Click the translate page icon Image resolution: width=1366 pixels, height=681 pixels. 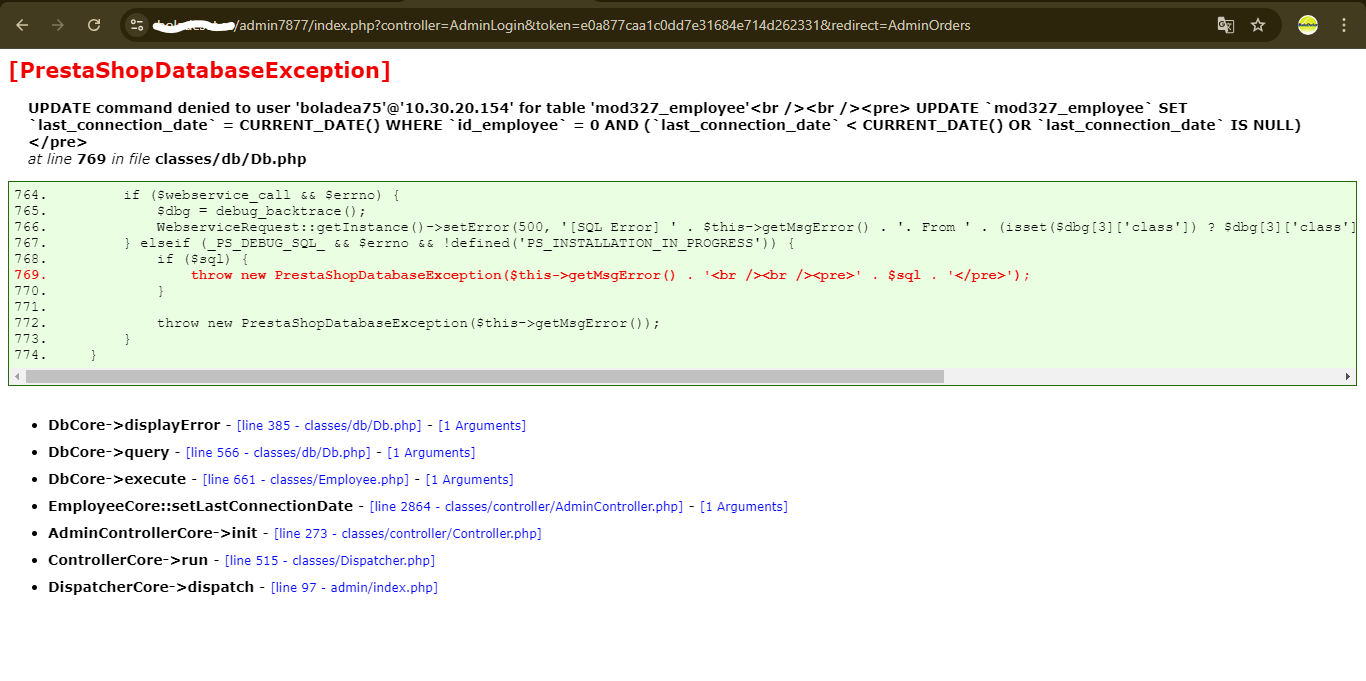pyautogui.click(x=1225, y=25)
